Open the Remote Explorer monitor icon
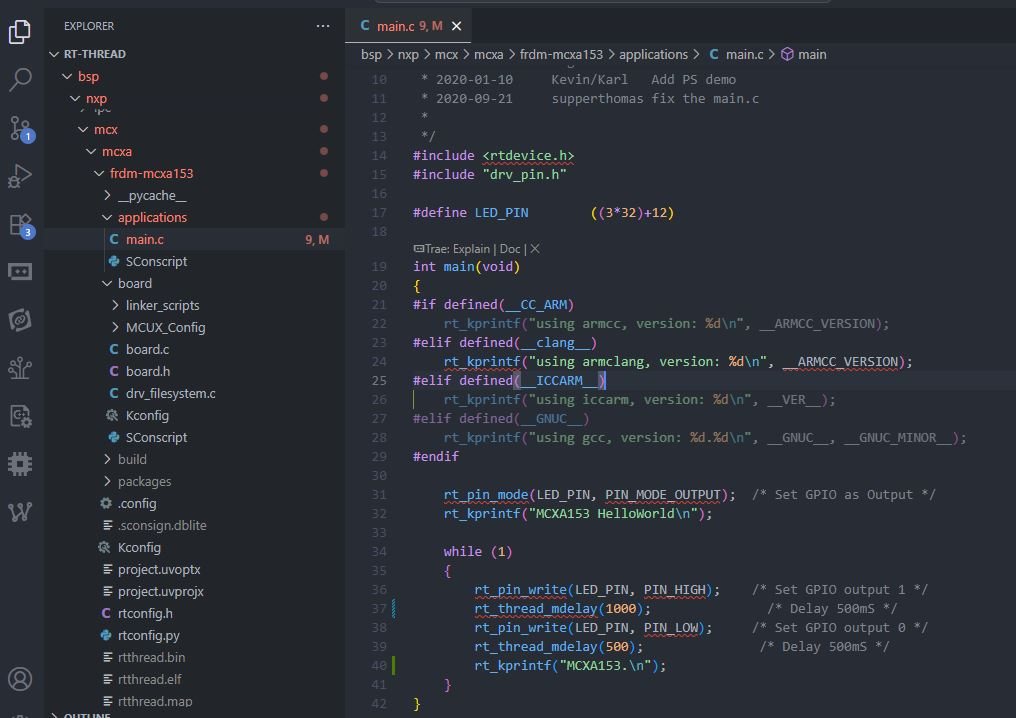The image size is (1016, 718). pyautogui.click(x=20, y=271)
